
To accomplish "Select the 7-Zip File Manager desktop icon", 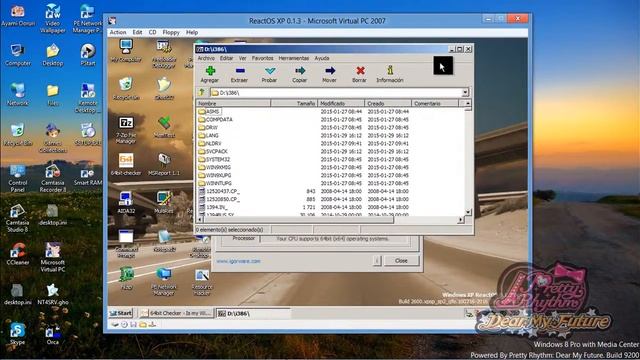I will point(126,129).
